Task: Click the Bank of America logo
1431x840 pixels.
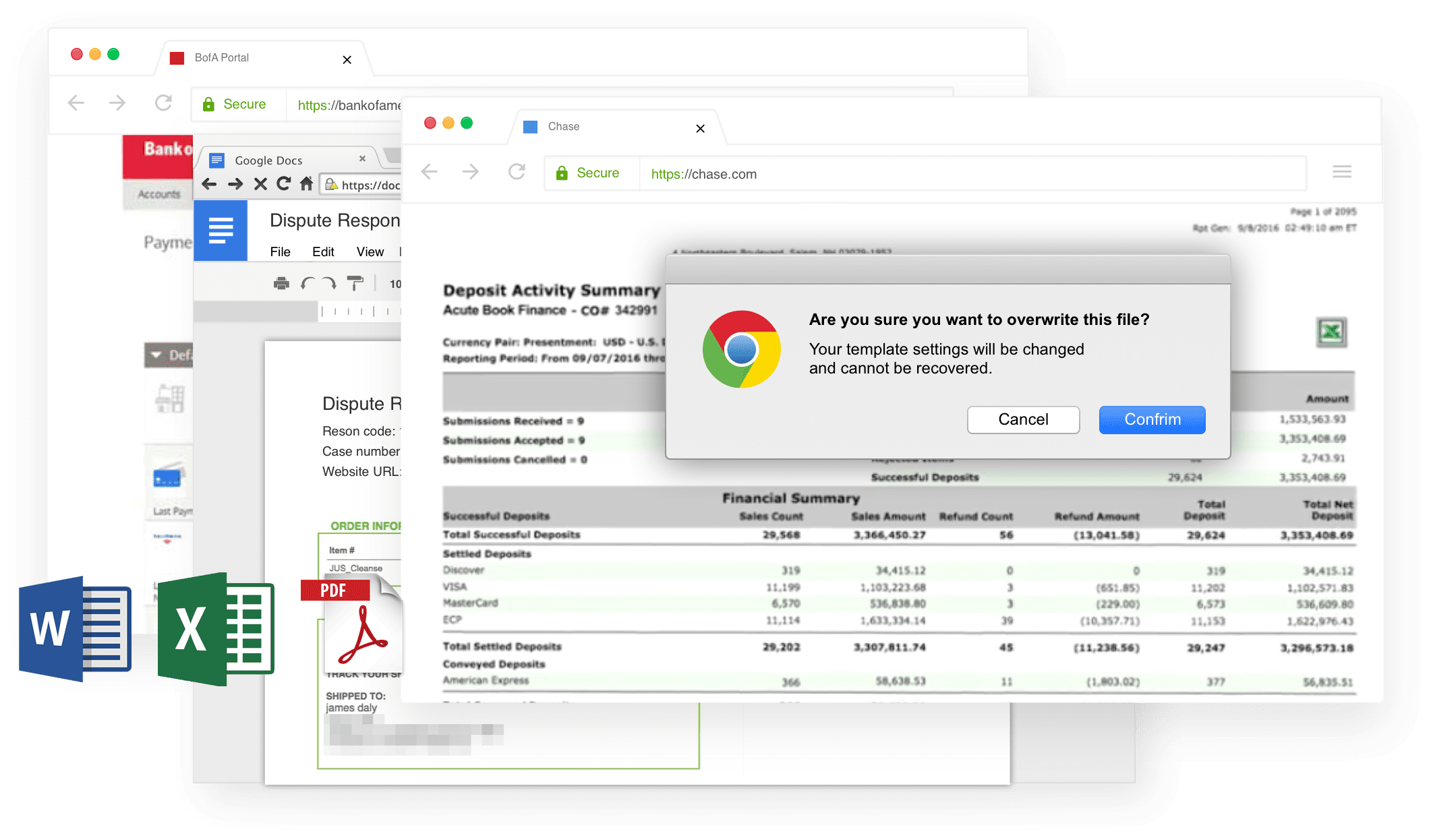Action: 158,156
